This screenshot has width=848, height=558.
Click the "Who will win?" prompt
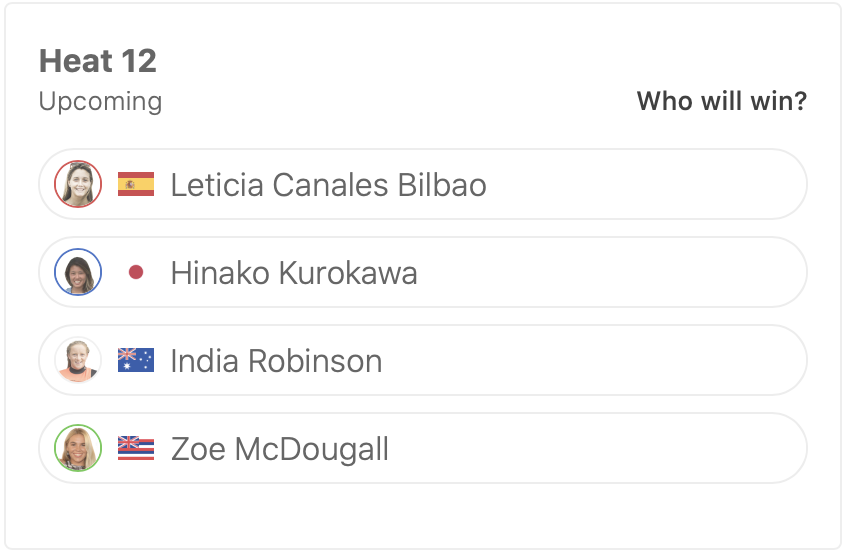coord(721,101)
